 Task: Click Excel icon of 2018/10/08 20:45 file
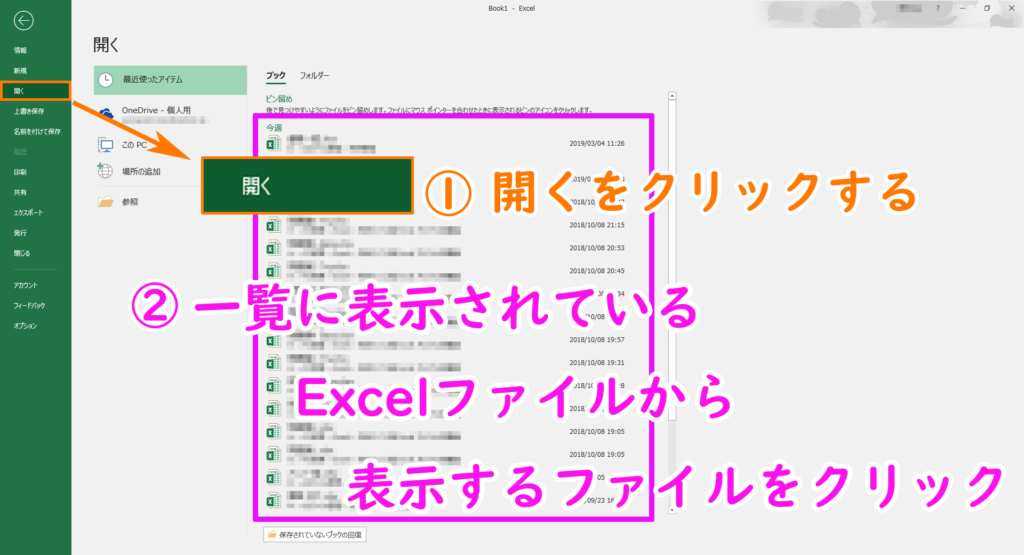(273, 271)
